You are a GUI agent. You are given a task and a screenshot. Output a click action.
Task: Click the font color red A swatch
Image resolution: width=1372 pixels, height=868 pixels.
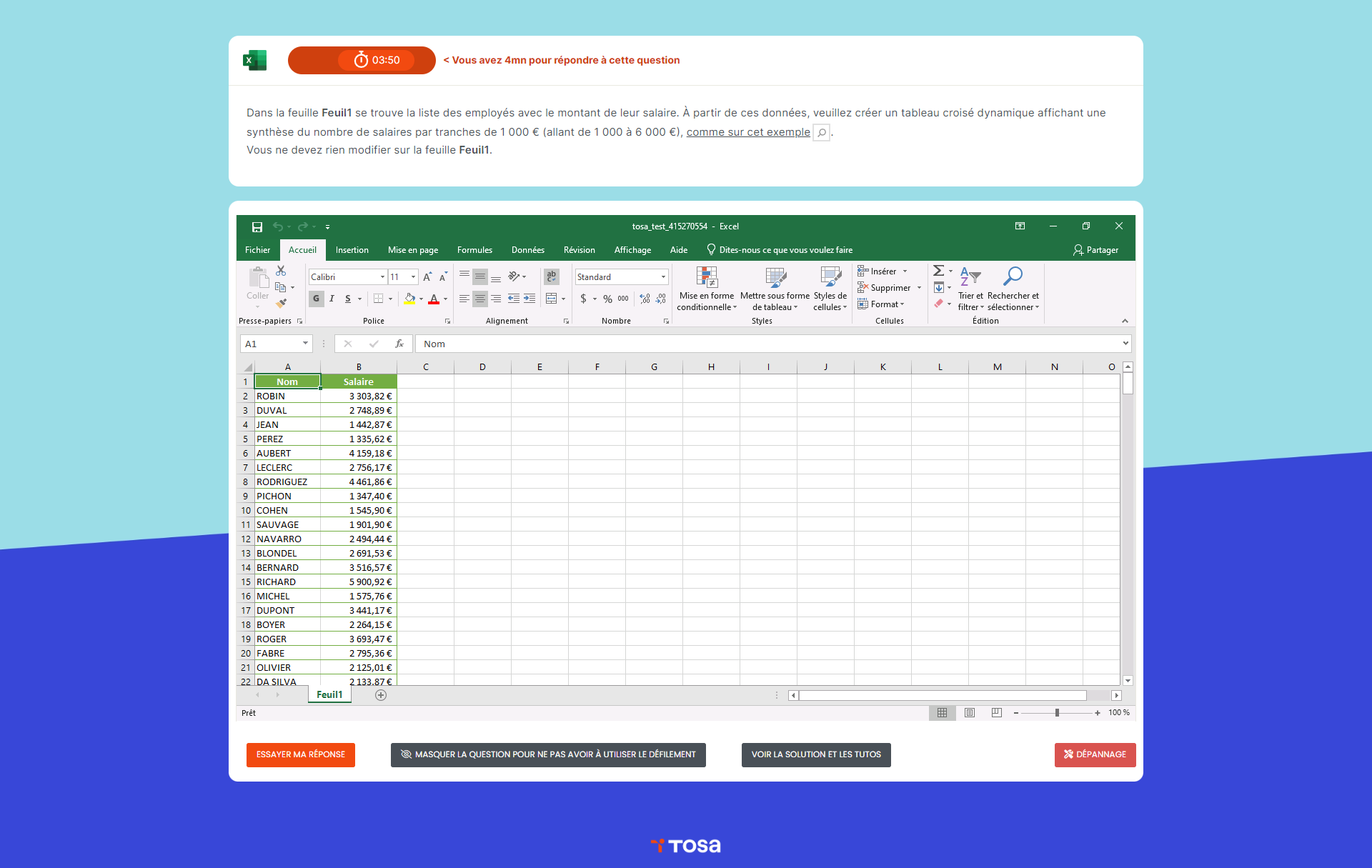pos(433,299)
